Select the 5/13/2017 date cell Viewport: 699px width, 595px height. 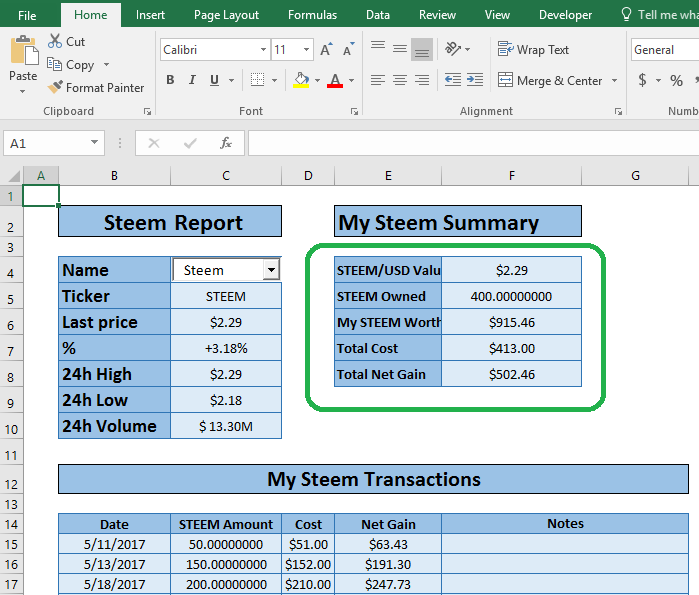tap(115, 564)
